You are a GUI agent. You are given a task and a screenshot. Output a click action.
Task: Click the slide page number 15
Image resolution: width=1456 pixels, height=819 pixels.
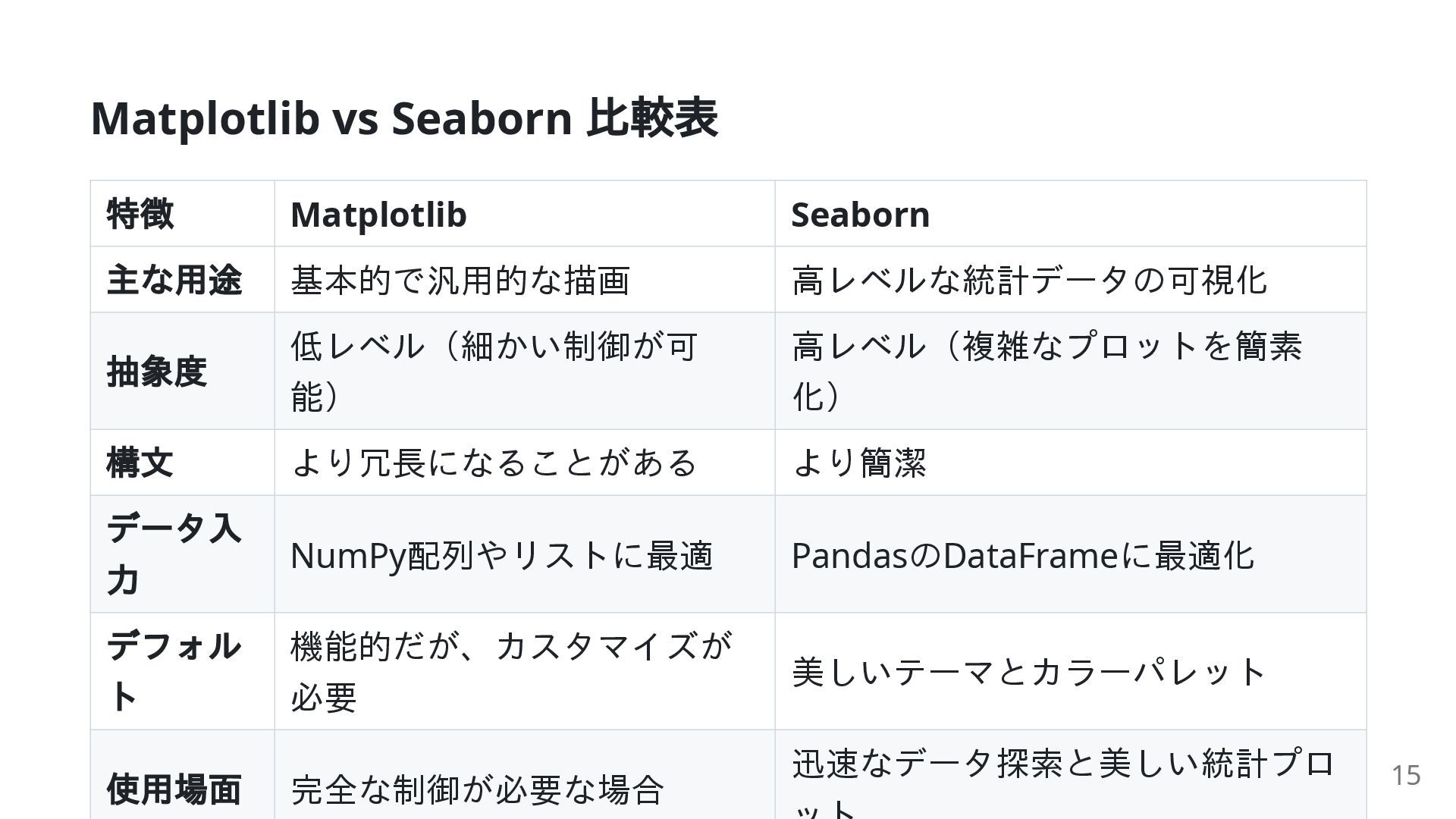[x=1405, y=775]
